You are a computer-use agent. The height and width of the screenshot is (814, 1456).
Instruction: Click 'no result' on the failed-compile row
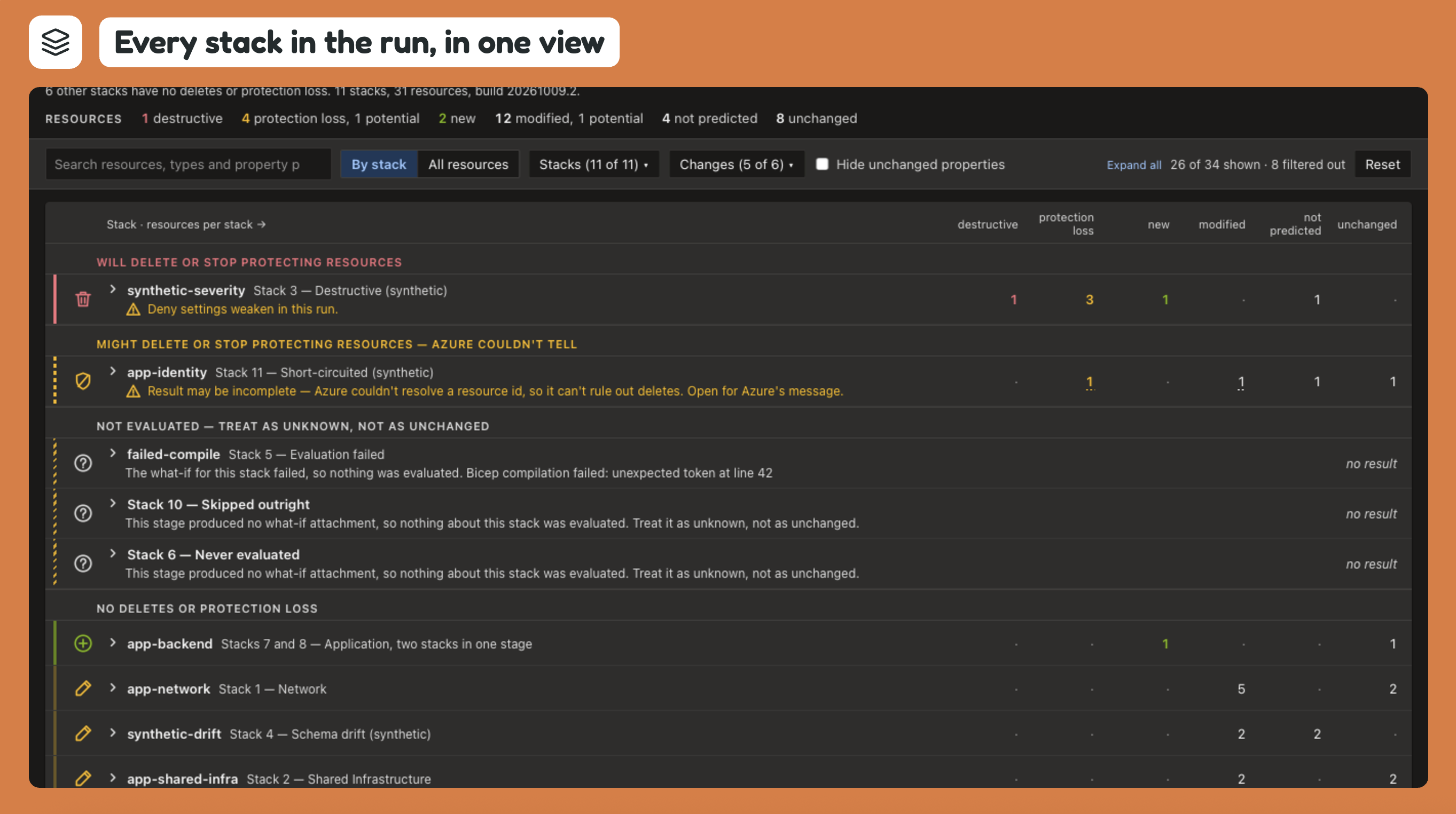coord(1371,464)
